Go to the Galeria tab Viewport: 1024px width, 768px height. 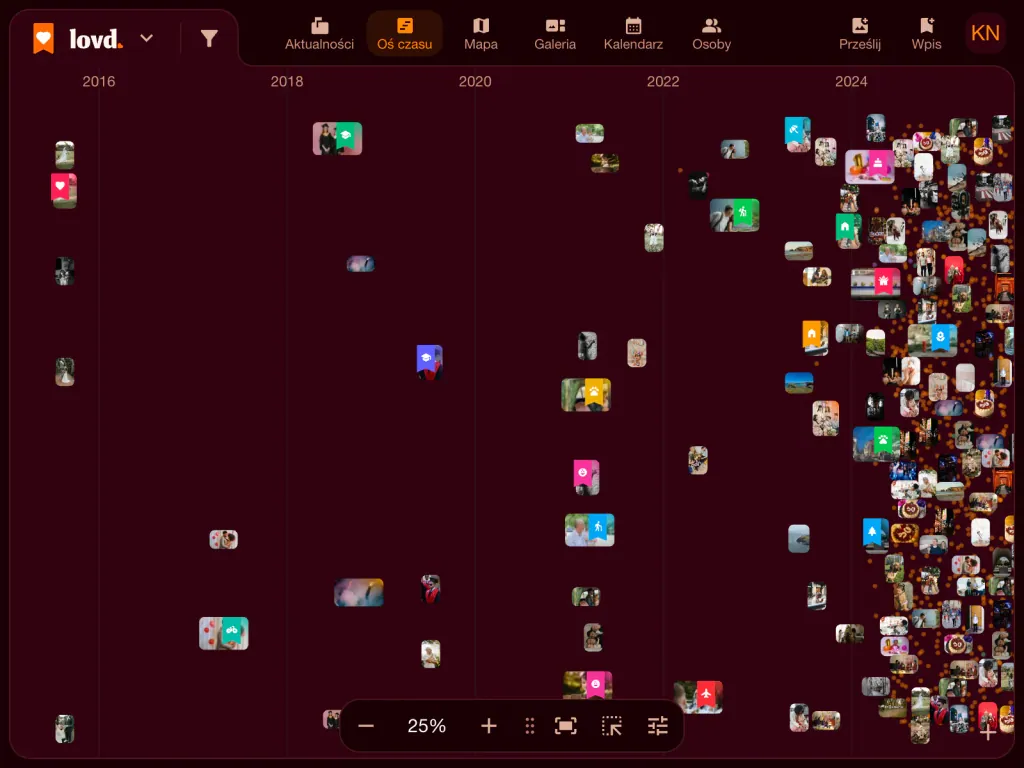pos(555,34)
